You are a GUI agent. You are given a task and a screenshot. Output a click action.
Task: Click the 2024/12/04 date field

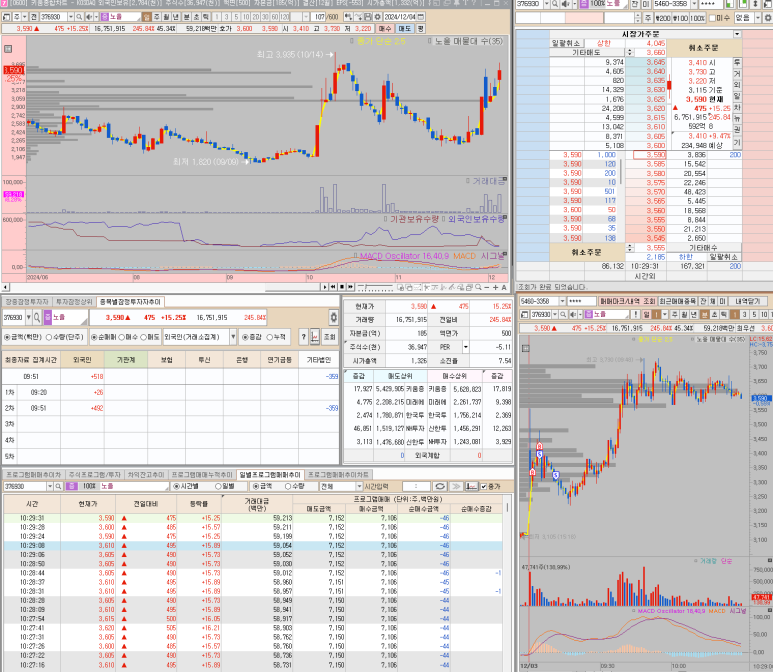tap(399, 17)
